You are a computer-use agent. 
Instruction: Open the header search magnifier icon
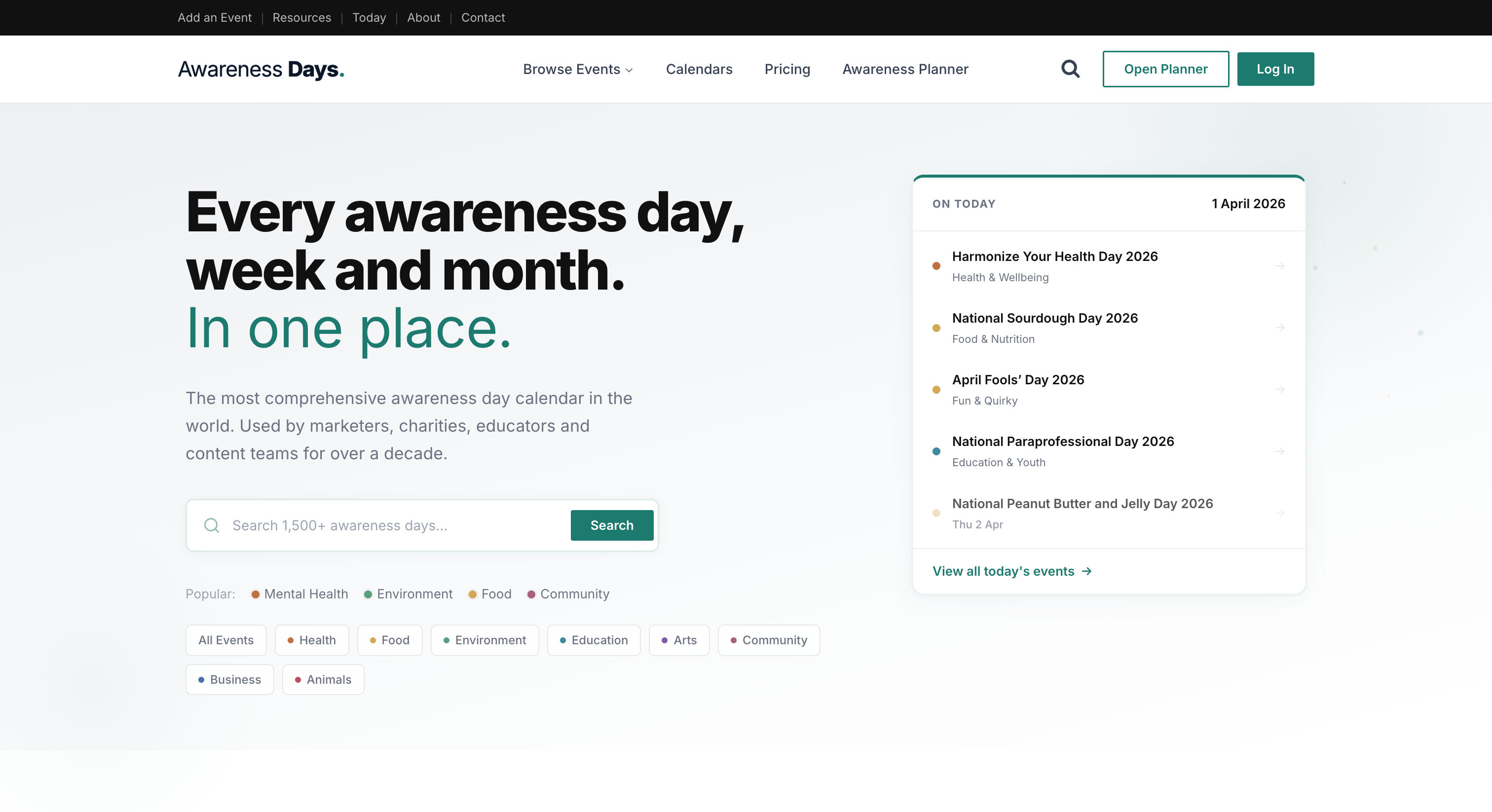click(x=1070, y=69)
